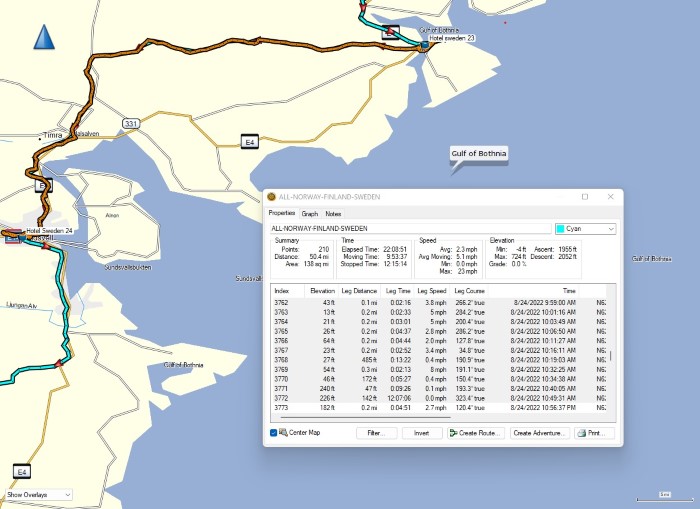This screenshot has width=700, height=509.
Task: Maximize the track properties dialog
Action: click(x=585, y=197)
